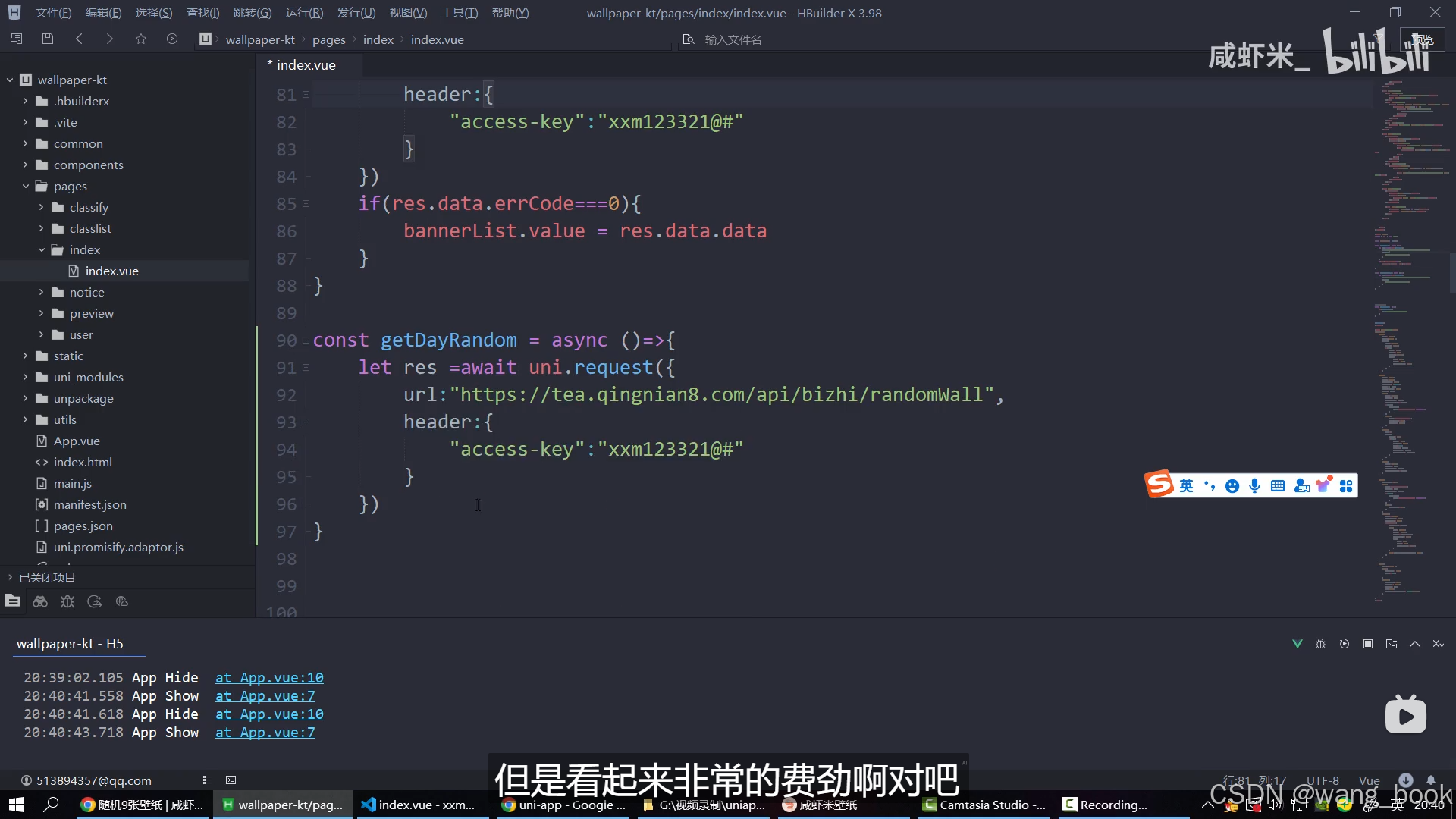This screenshot has width=1456, height=819.
Task: Click the debug bug icon in console
Action: (1320, 644)
